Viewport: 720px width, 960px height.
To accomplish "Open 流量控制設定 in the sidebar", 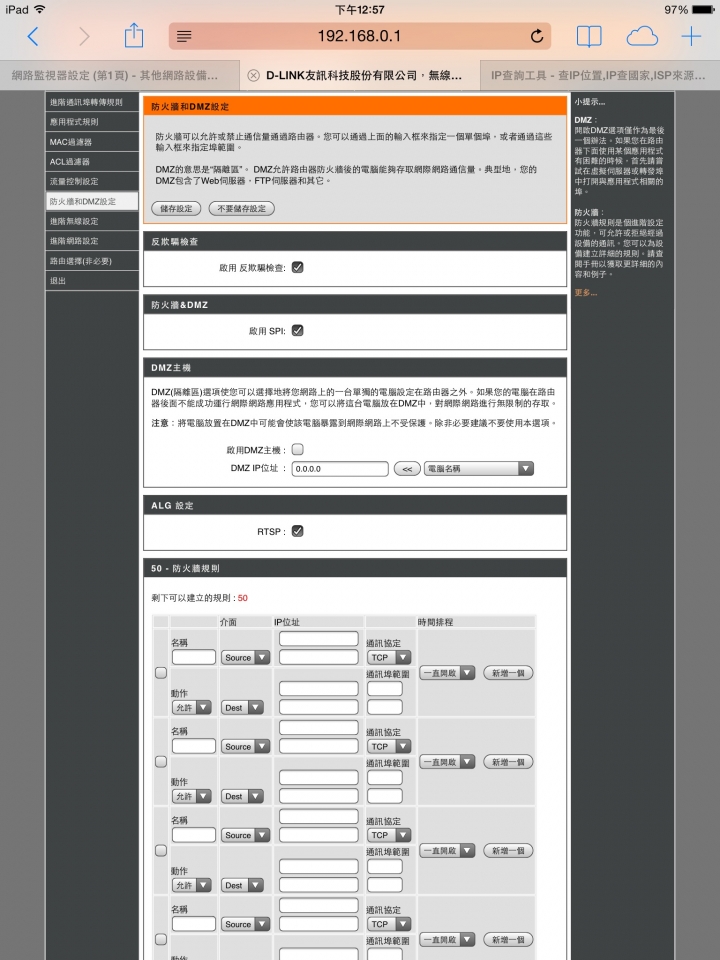I will pyautogui.click(x=92, y=181).
